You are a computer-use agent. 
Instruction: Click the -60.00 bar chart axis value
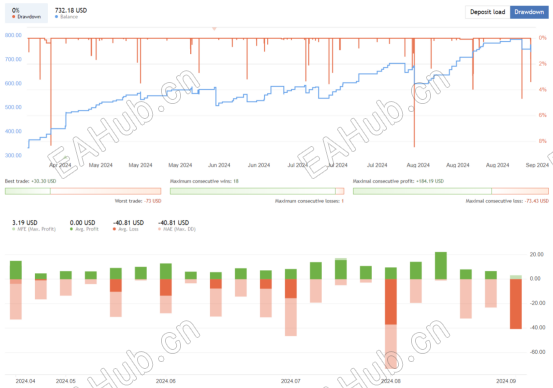[x=537, y=352]
